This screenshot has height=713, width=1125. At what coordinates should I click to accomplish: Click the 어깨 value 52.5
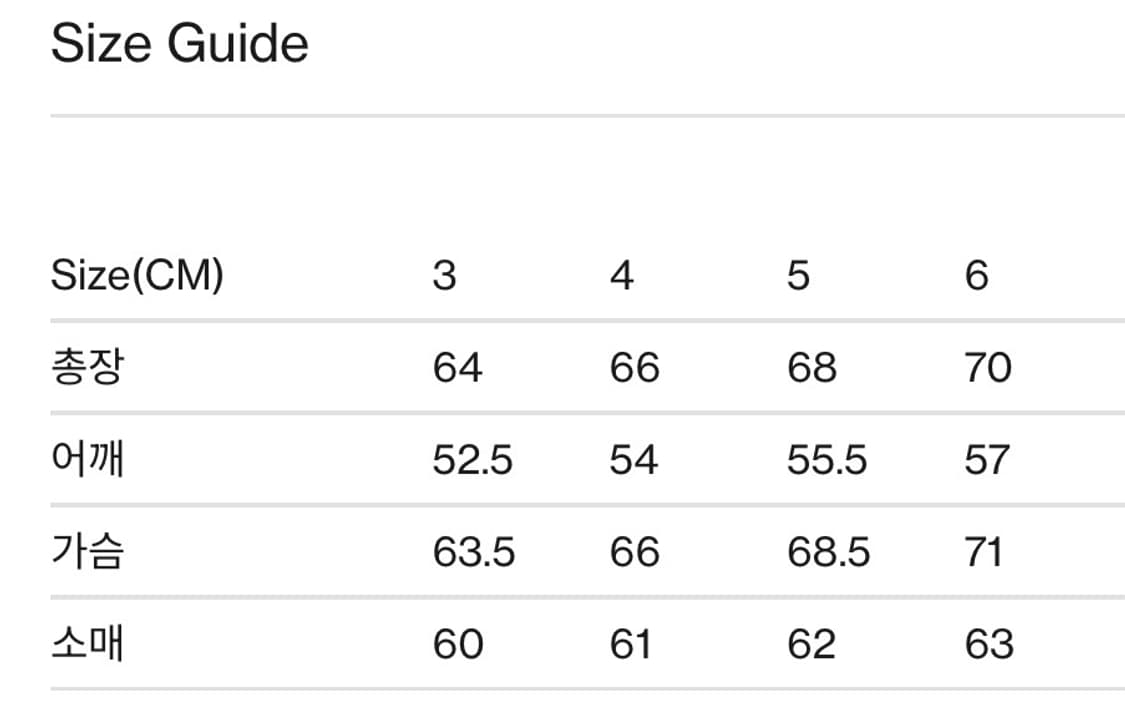pyautogui.click(x=473, y=460)
